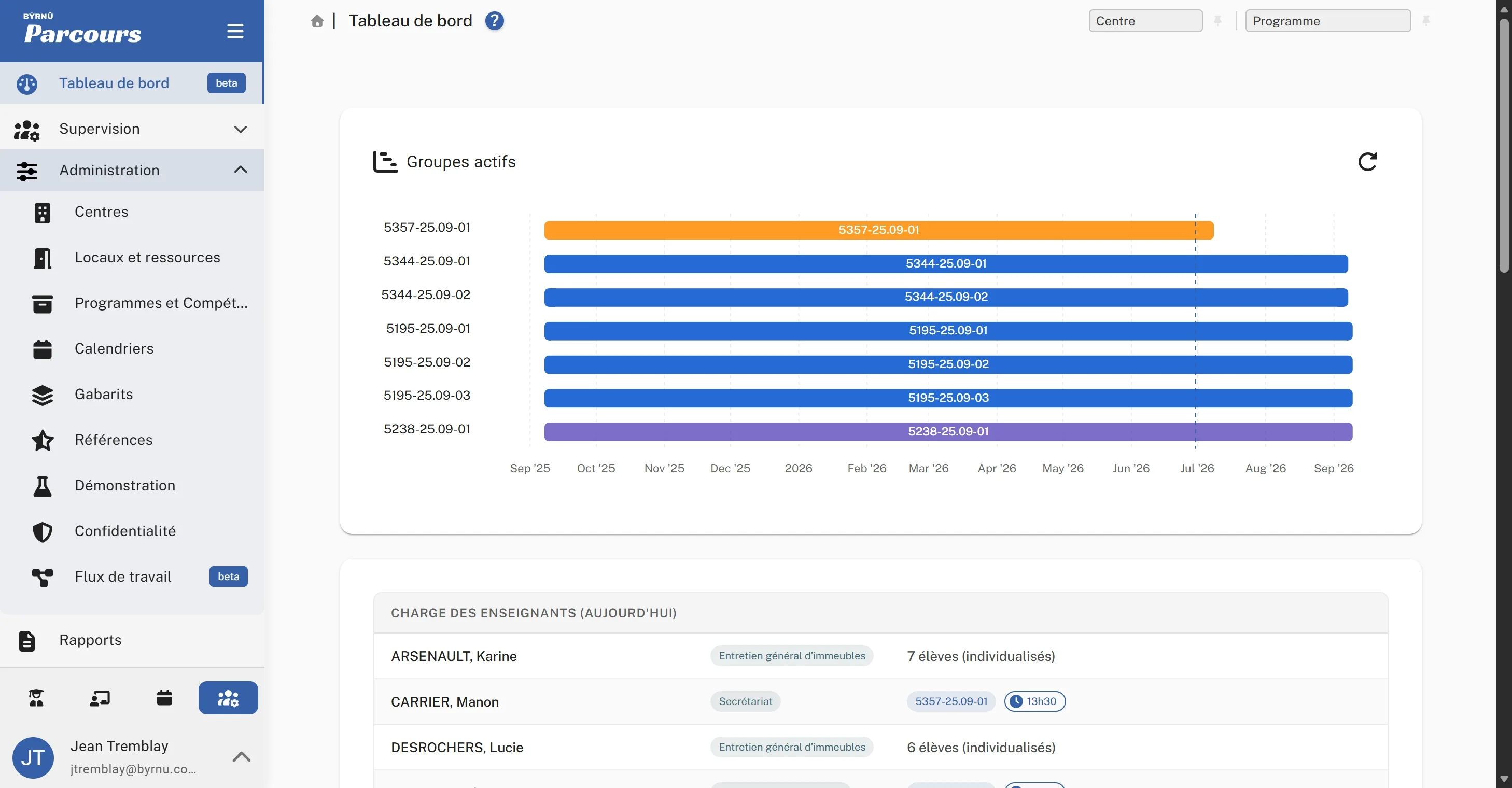Pin the Programme filter

[1426, 21]
